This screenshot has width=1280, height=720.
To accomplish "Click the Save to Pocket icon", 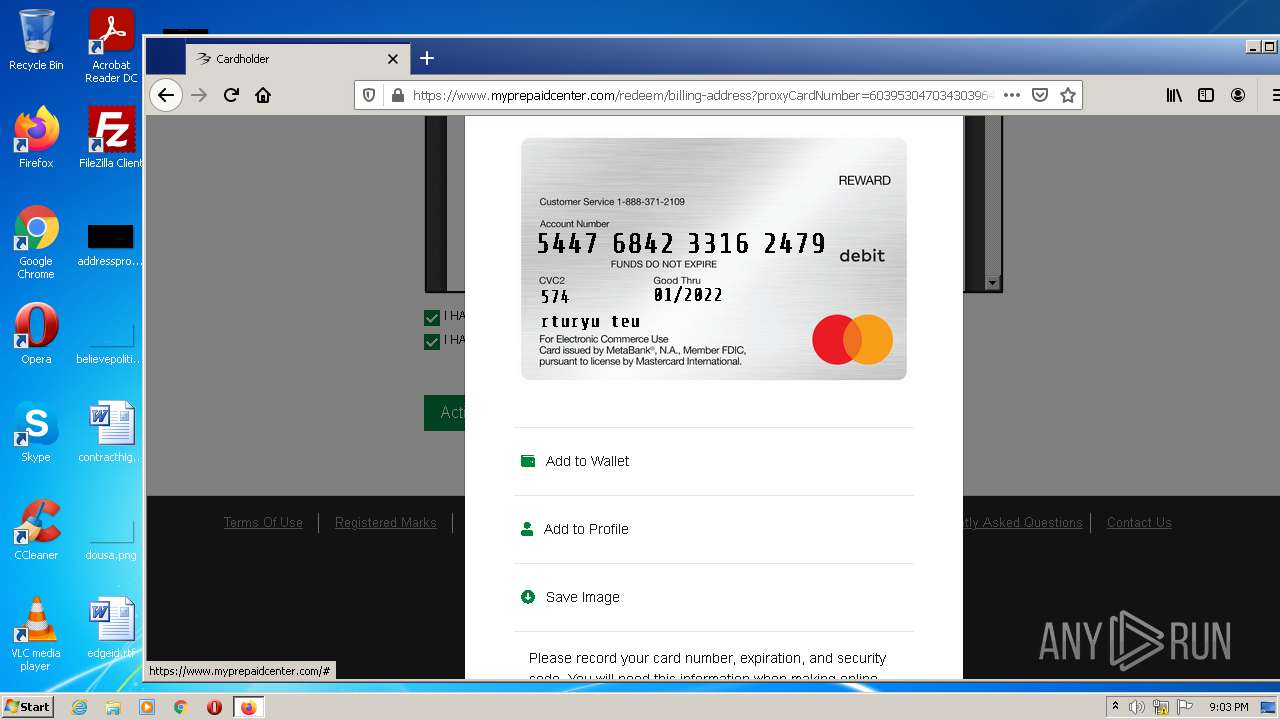I will tap(1040, 95).
